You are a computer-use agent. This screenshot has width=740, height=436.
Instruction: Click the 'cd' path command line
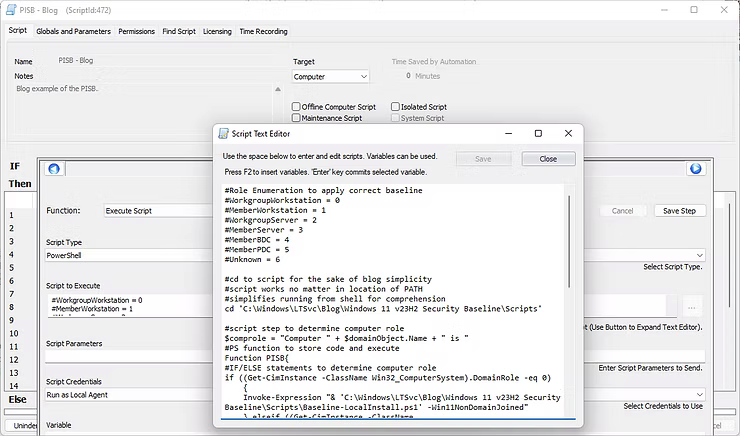(x=383, y=309)
